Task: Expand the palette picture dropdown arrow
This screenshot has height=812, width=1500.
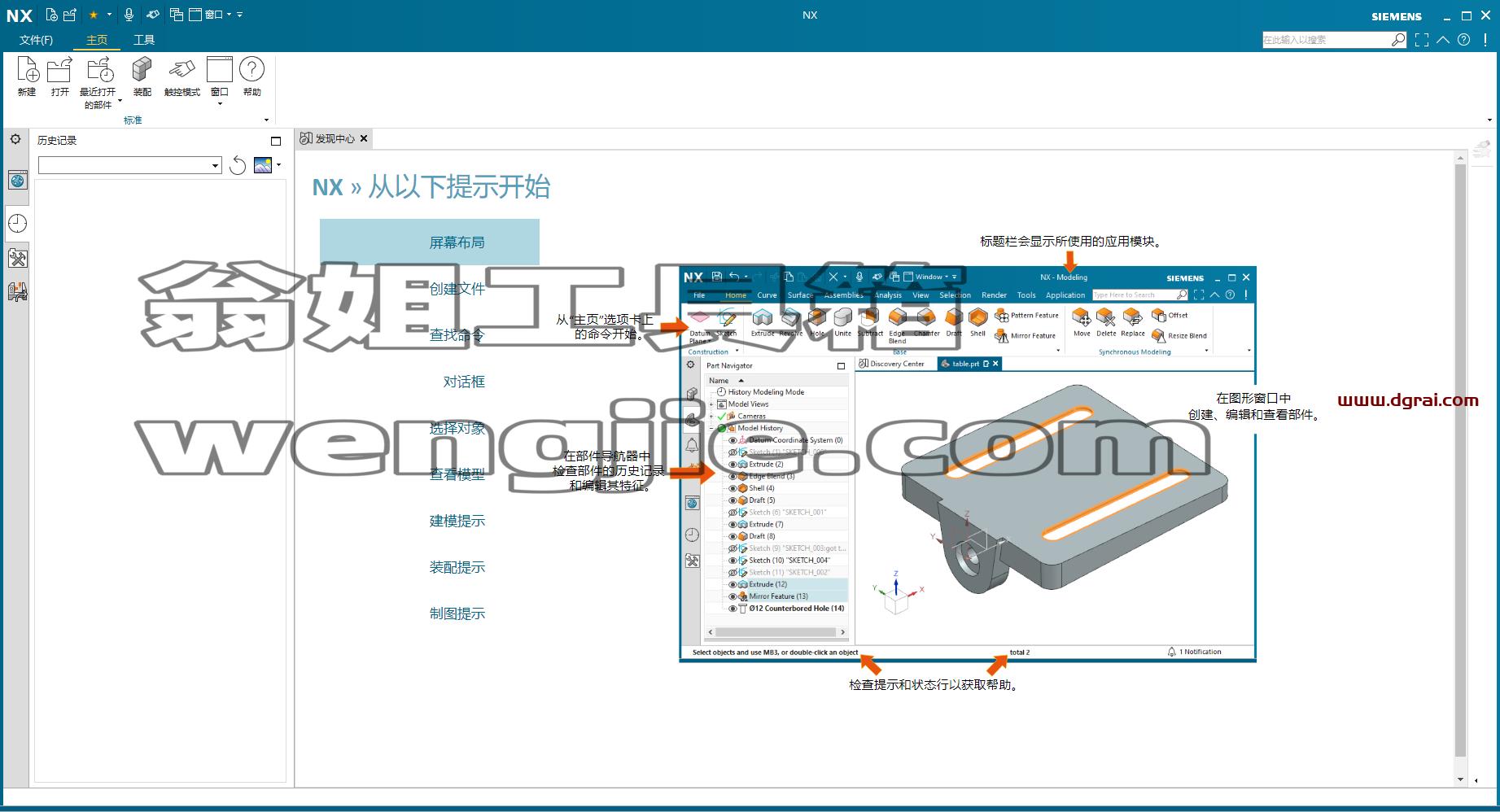Action: pyautogui.click(x=279, y=165)
